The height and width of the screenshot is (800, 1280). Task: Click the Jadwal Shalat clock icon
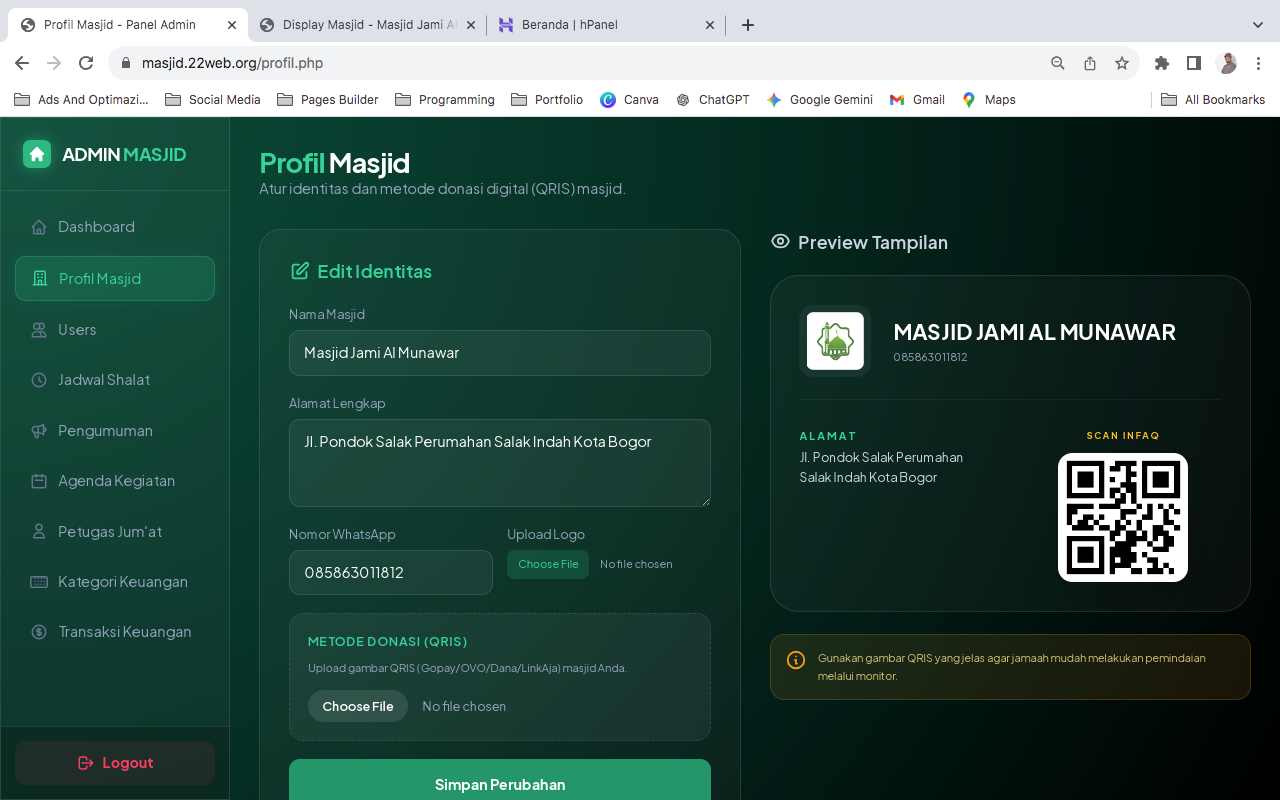click(39, 380)
